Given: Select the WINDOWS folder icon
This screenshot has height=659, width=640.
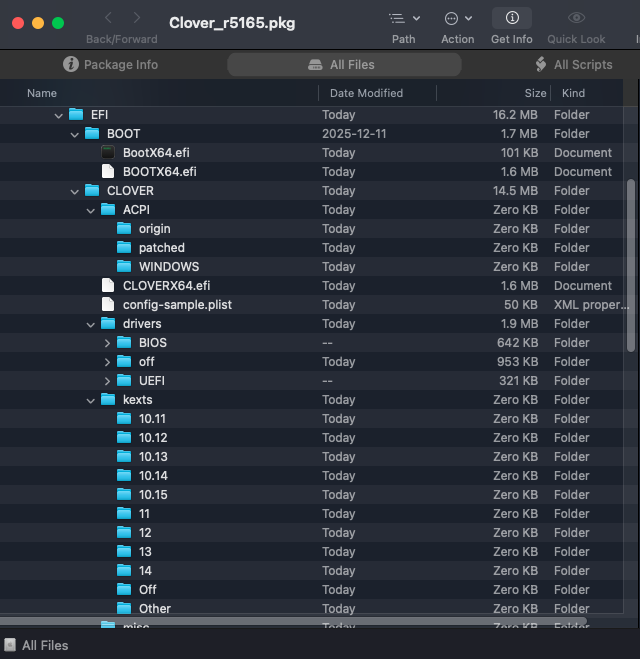Looking at the screenshot, I should [124, 266].
